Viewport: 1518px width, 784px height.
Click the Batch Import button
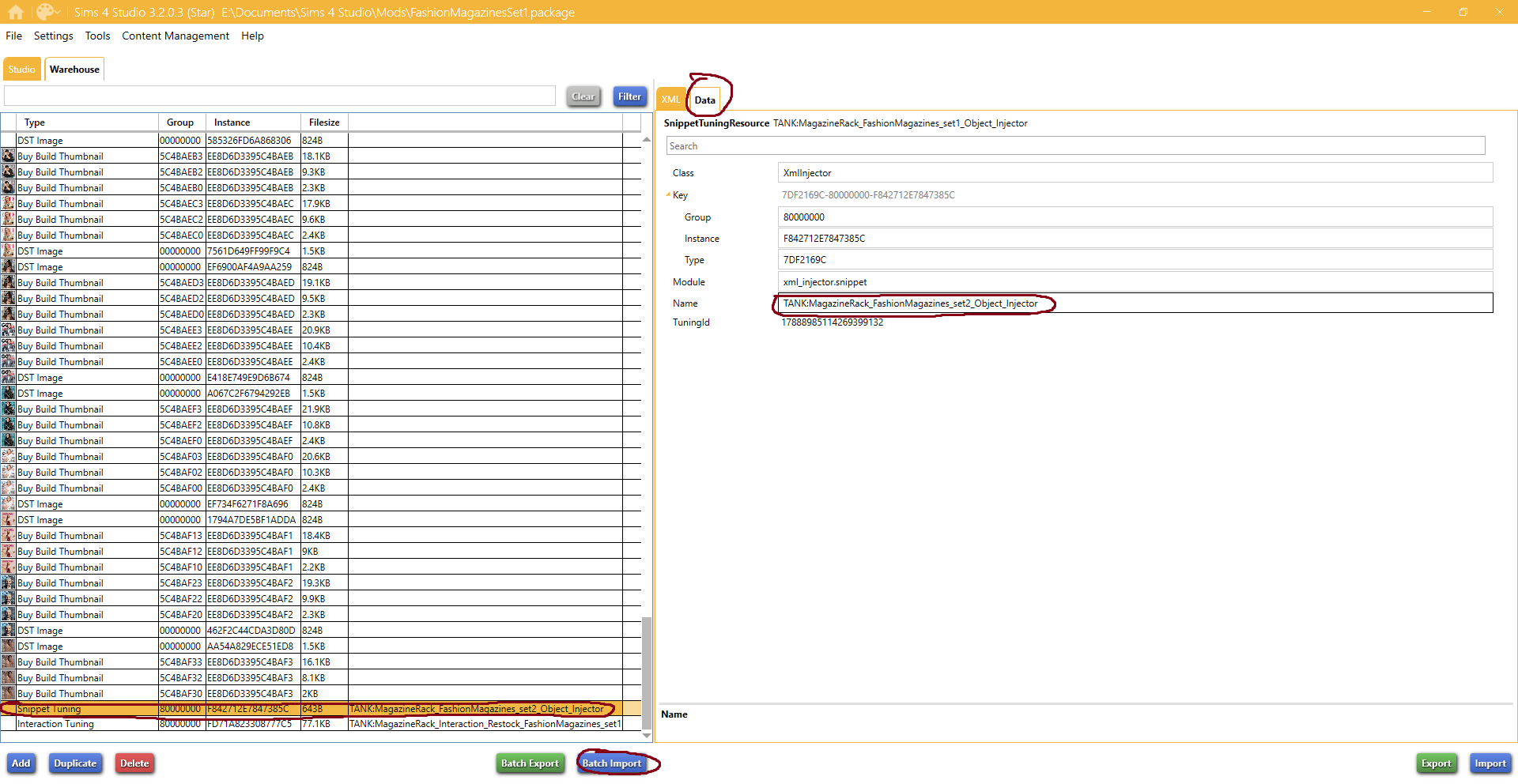click(612, 763)
